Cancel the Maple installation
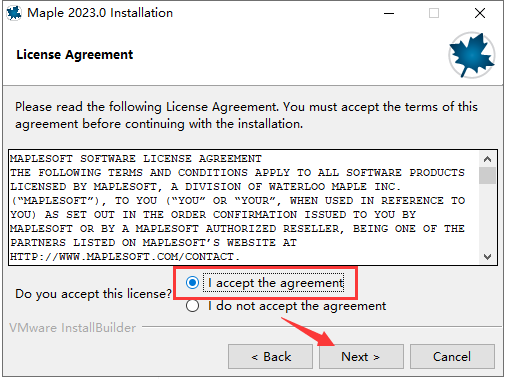The width and height of the screenshot is (506, 379). [452, 357]
